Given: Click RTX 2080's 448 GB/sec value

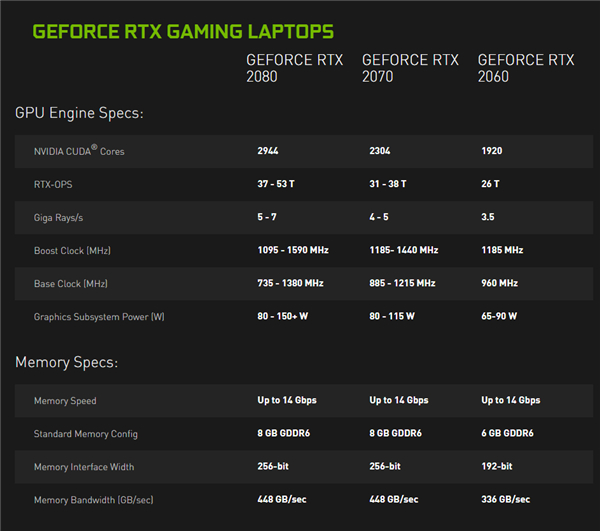Looking at the screenshot, I should [282, 499].
